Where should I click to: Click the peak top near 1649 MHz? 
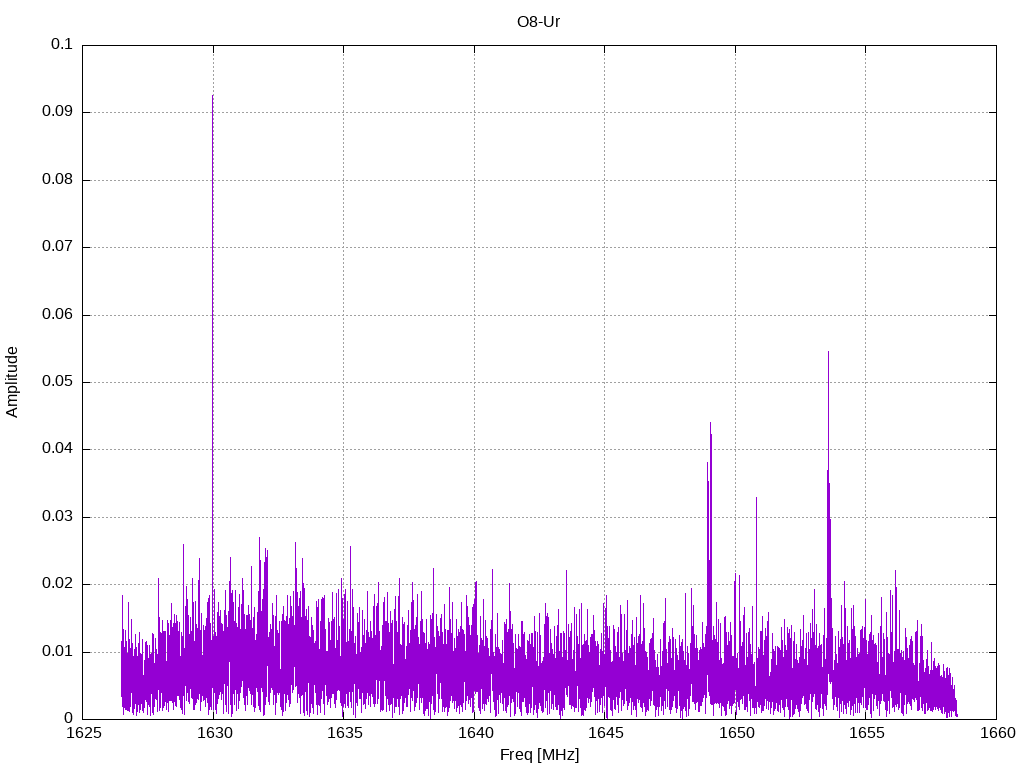pyautogui.click(x=710, y=424)
